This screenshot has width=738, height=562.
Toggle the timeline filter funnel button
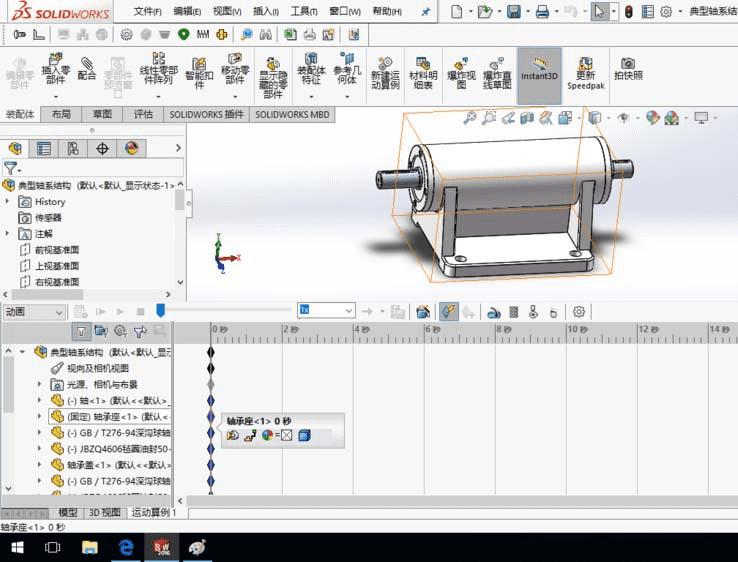pos(81,331)
